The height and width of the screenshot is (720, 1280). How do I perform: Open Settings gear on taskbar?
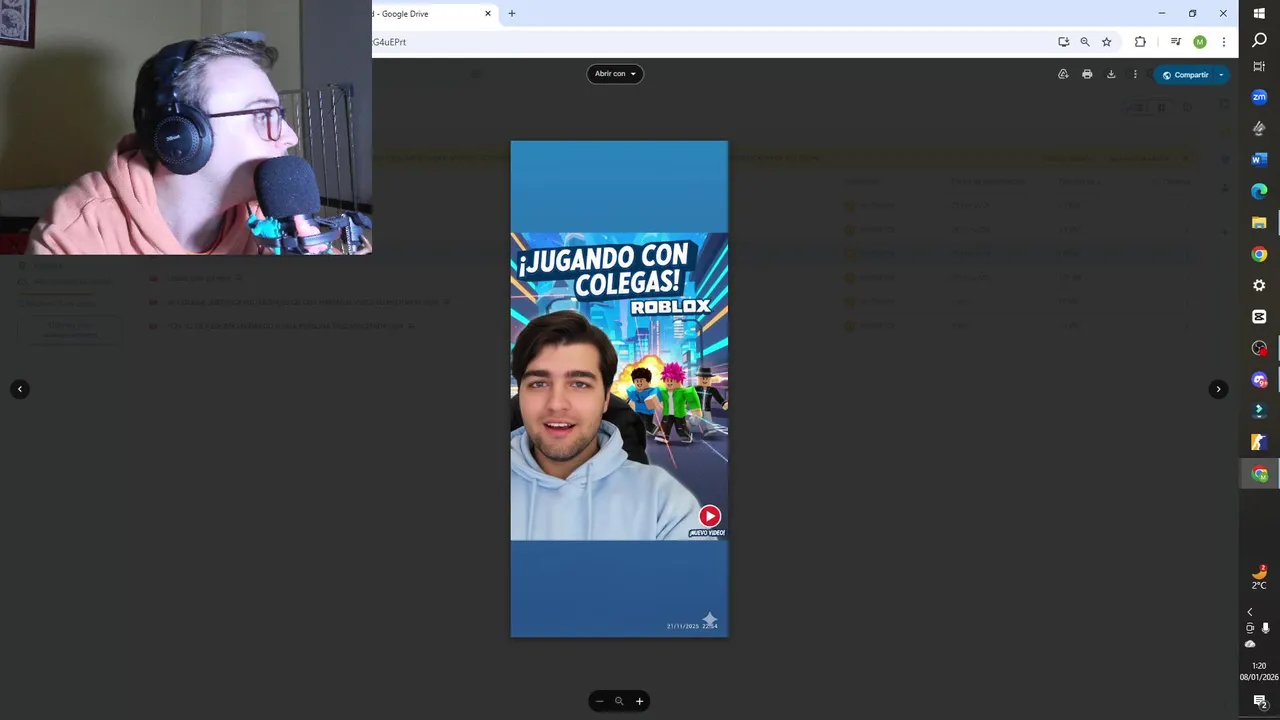tap(1259, 285)
